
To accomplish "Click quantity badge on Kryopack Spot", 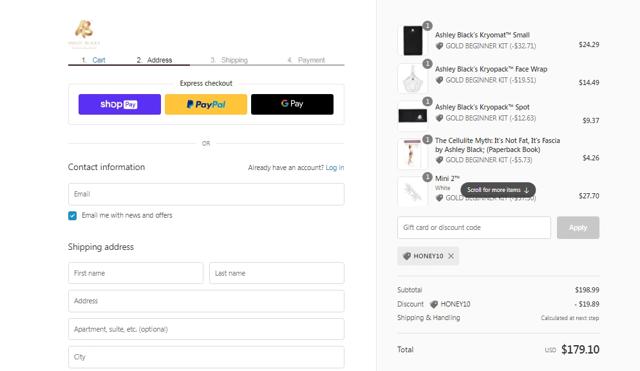I will [x=427, y=101].
